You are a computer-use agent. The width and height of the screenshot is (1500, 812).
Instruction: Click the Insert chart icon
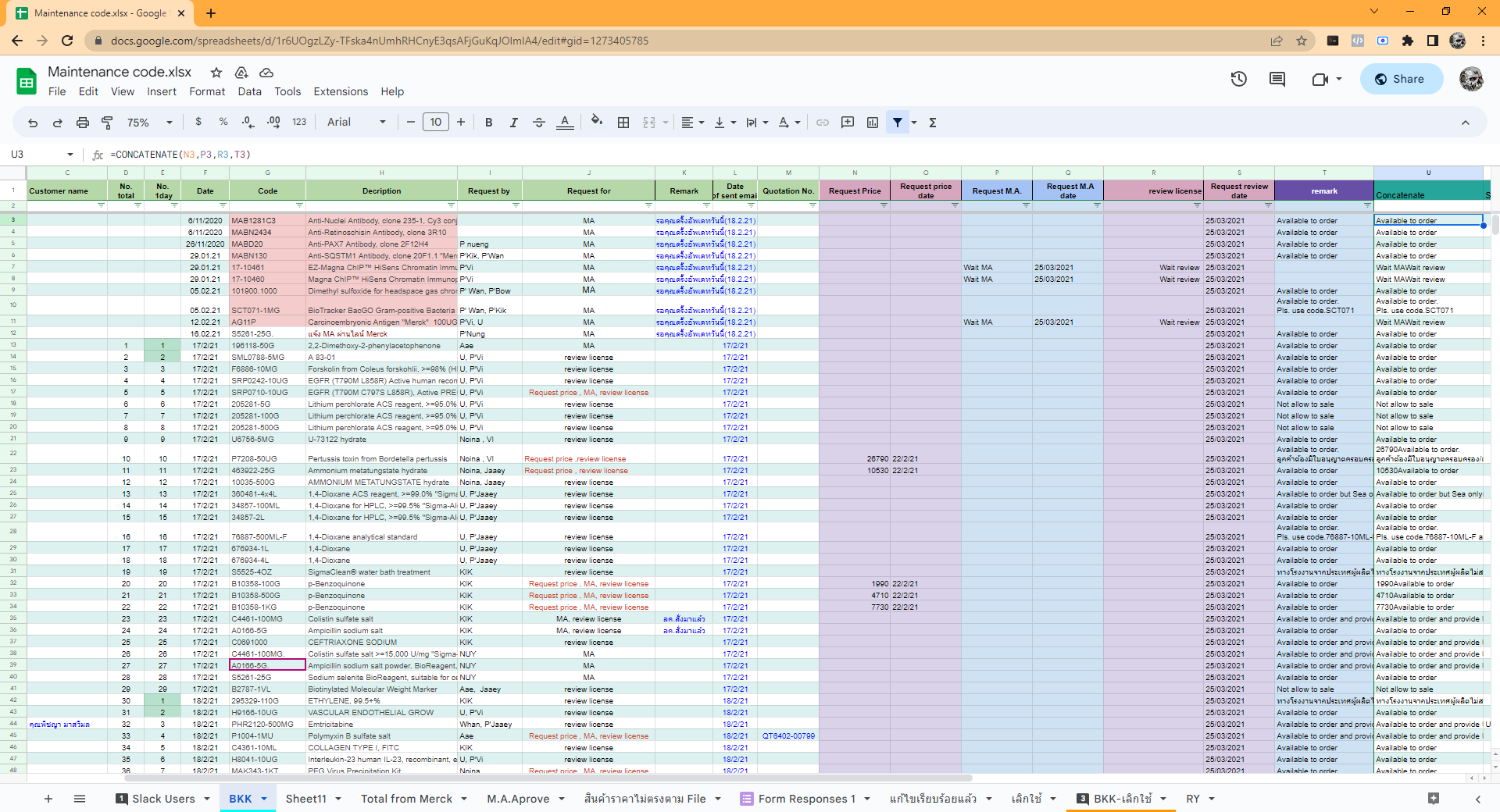[873, 123]
